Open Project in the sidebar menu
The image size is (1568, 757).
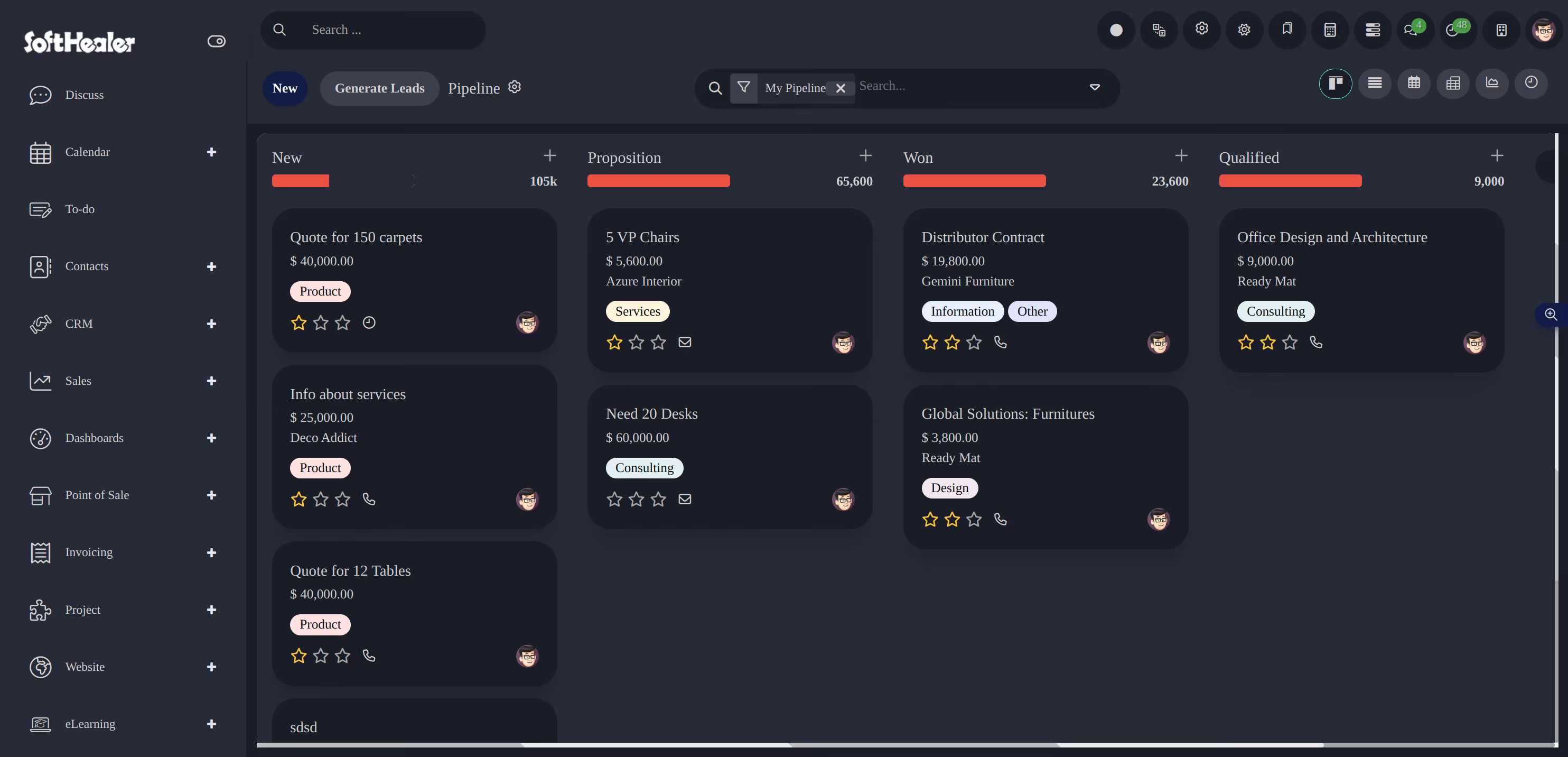[82, 610]
